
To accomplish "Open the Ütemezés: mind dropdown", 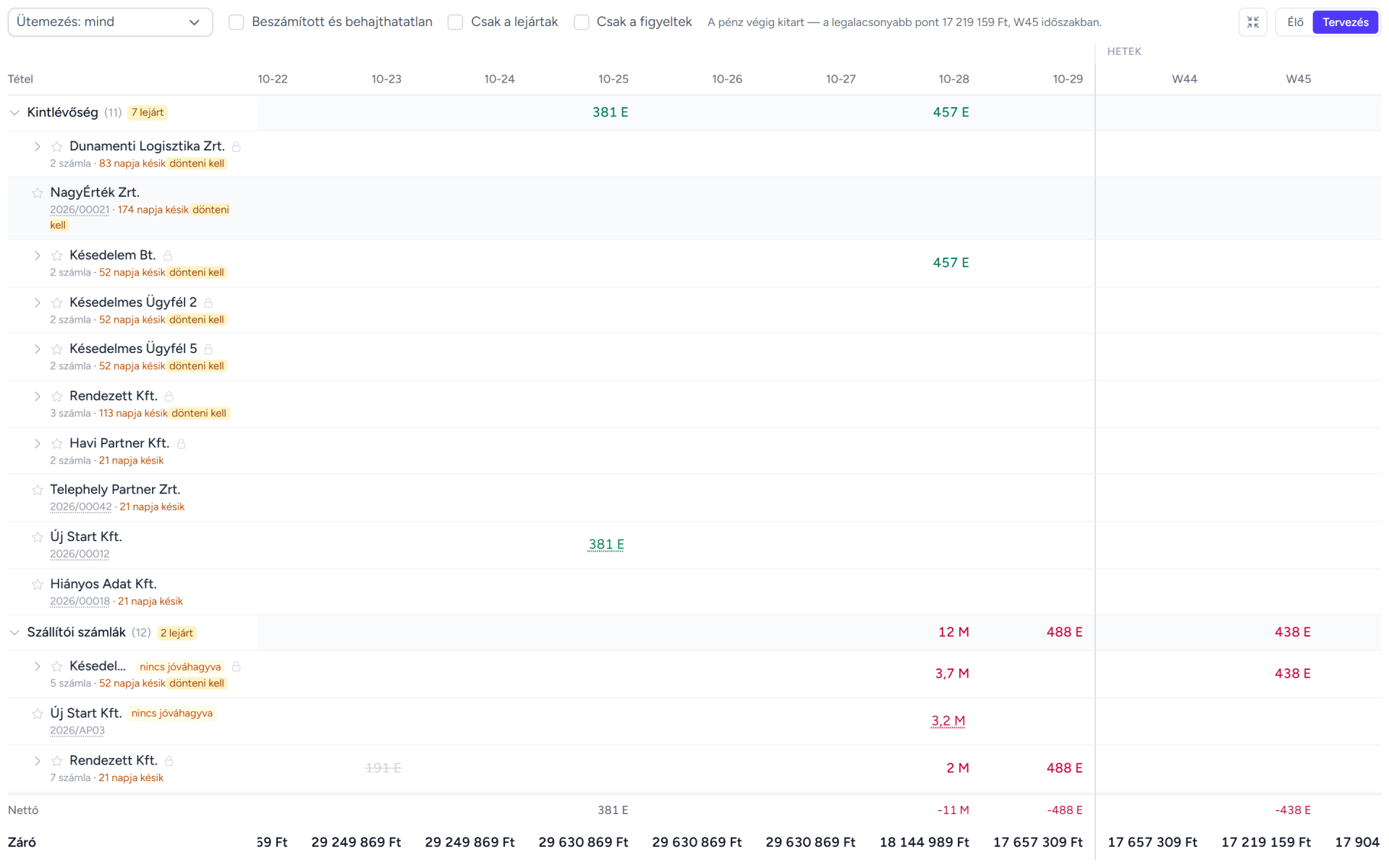I will point(110,22).
